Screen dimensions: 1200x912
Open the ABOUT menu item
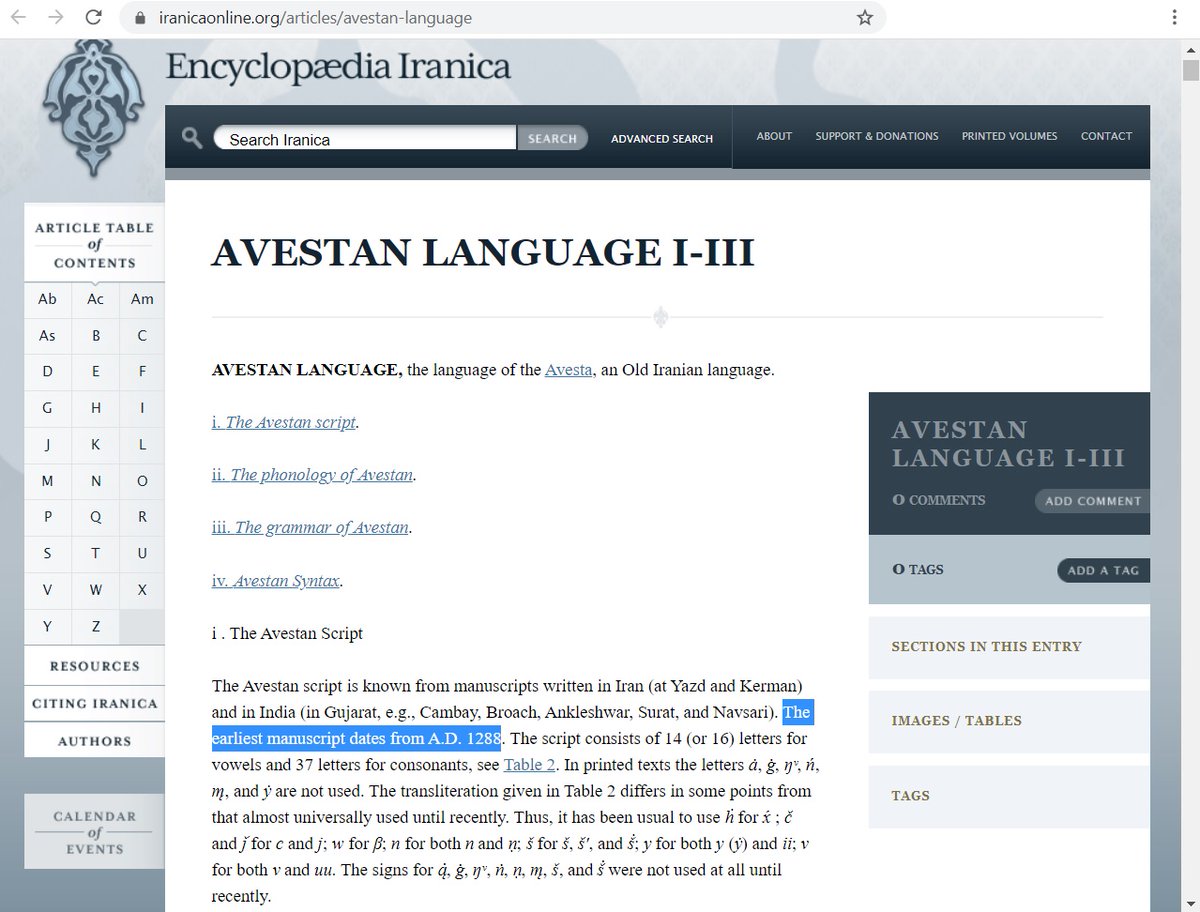click(774, 136)
